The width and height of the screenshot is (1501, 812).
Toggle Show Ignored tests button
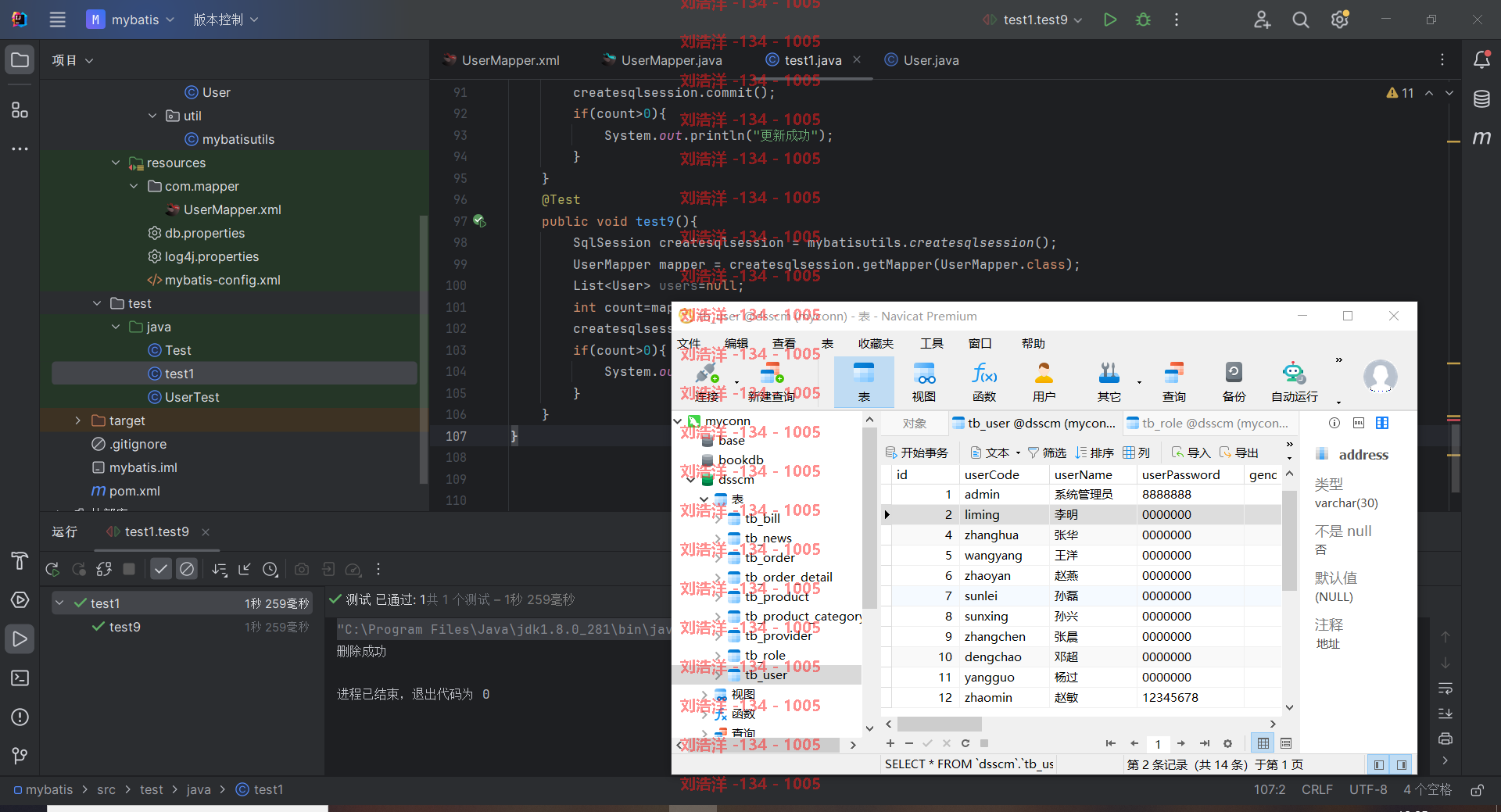[187, 569]
